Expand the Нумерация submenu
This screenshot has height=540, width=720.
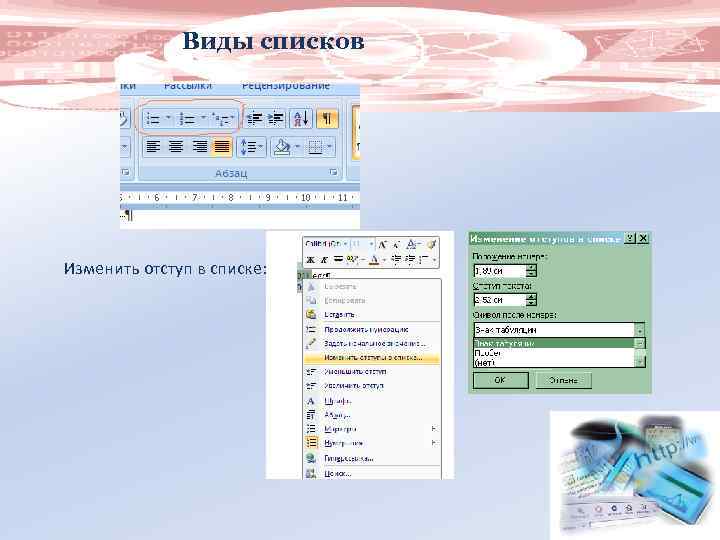(372, 444)
